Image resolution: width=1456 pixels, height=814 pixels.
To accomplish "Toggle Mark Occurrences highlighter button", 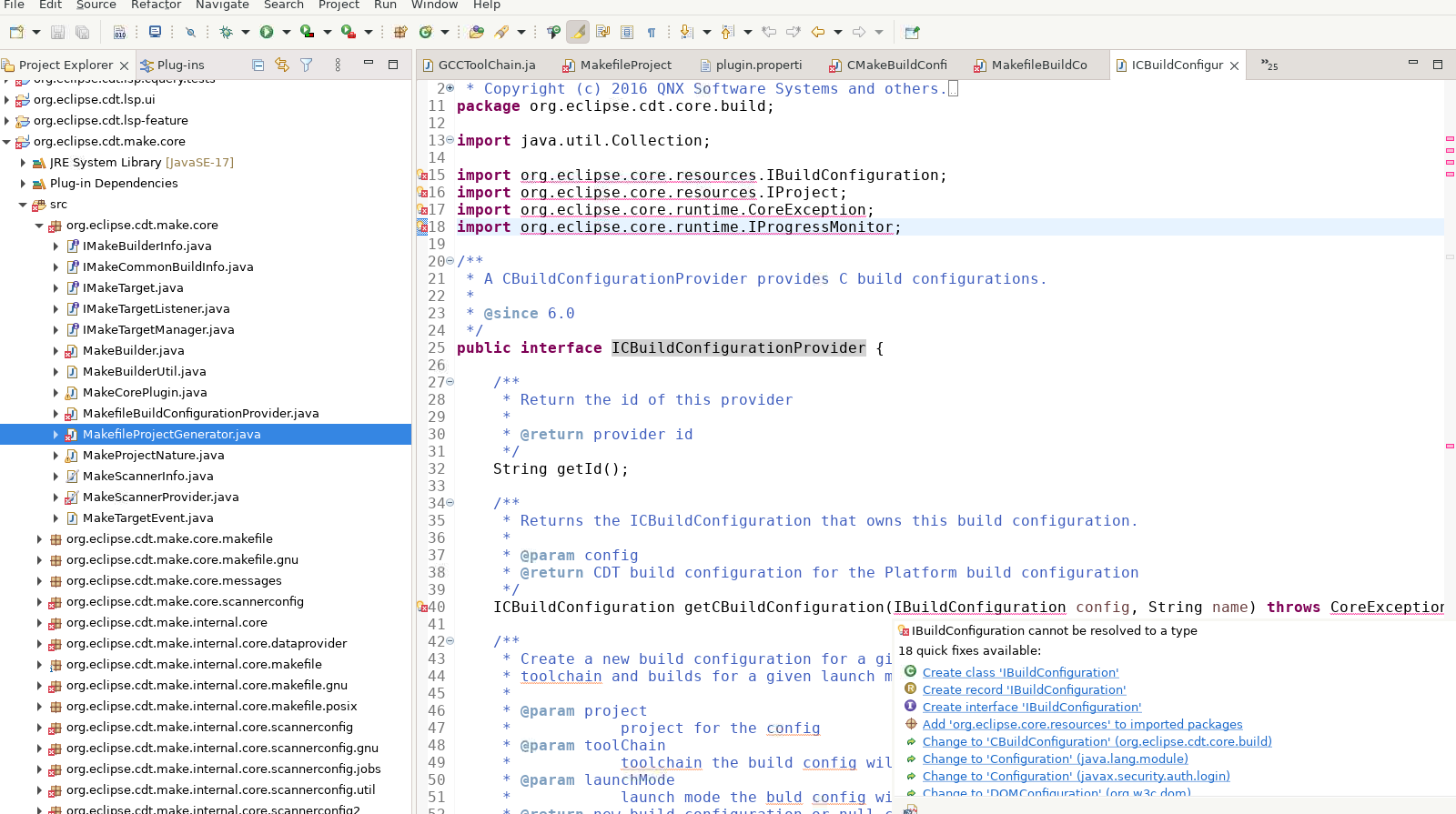I will [x=578, y=32].
